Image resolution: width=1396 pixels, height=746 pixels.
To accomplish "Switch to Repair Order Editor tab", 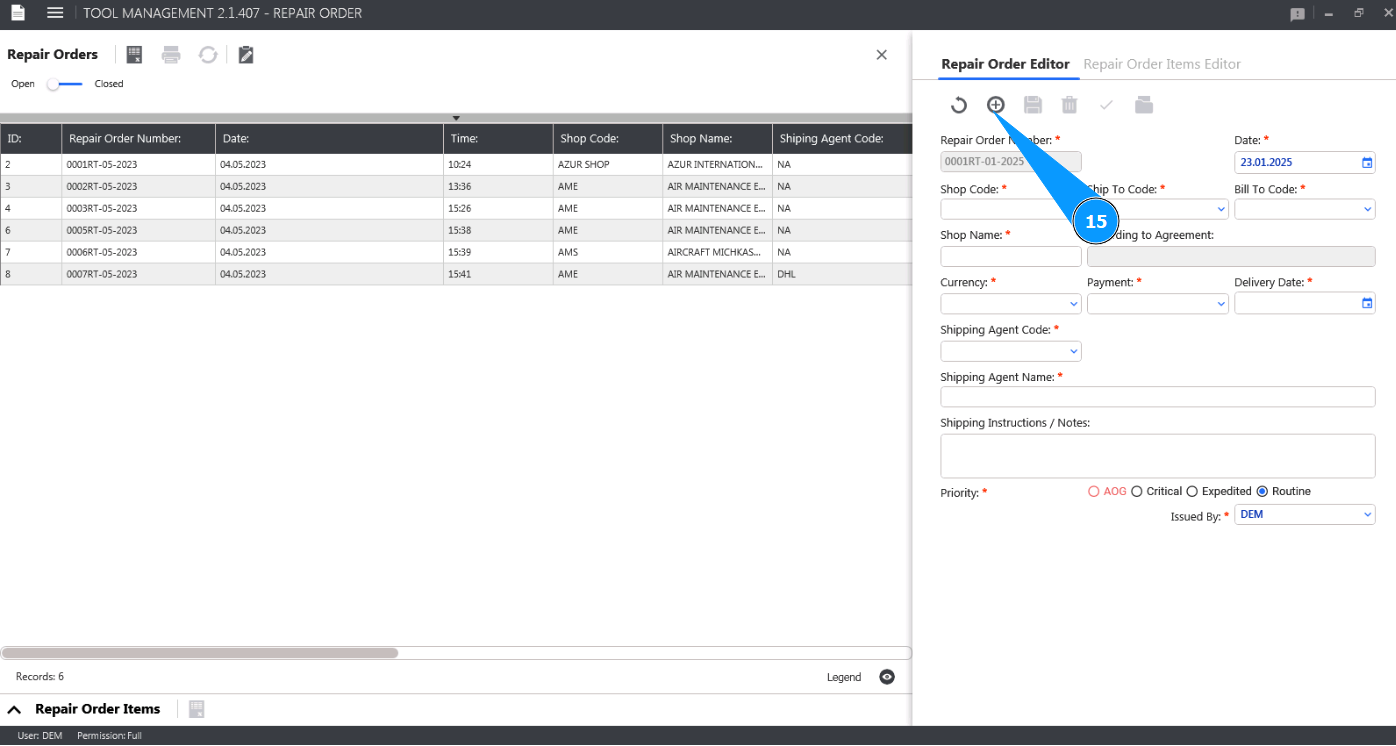I will (x=1005, y=64).
